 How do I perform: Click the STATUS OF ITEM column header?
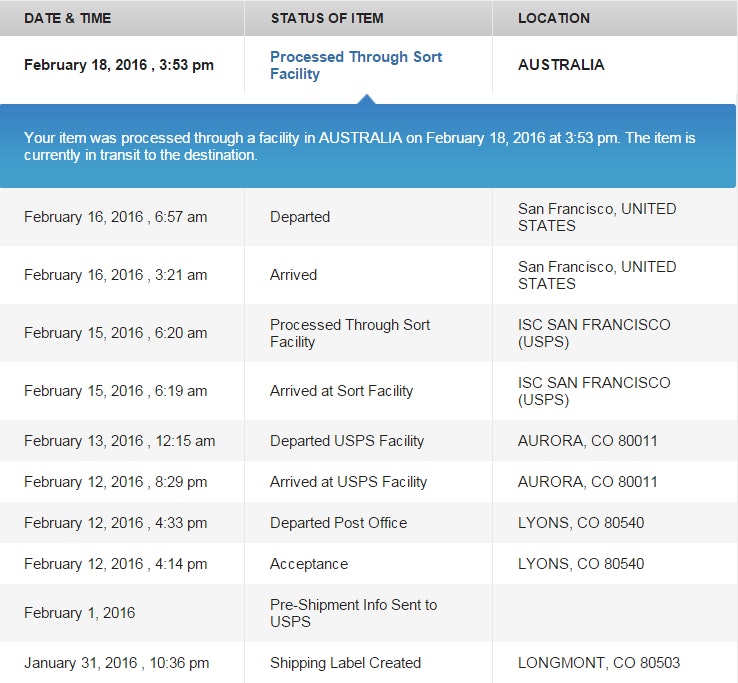pyautogui.click(x=326, y=18)
